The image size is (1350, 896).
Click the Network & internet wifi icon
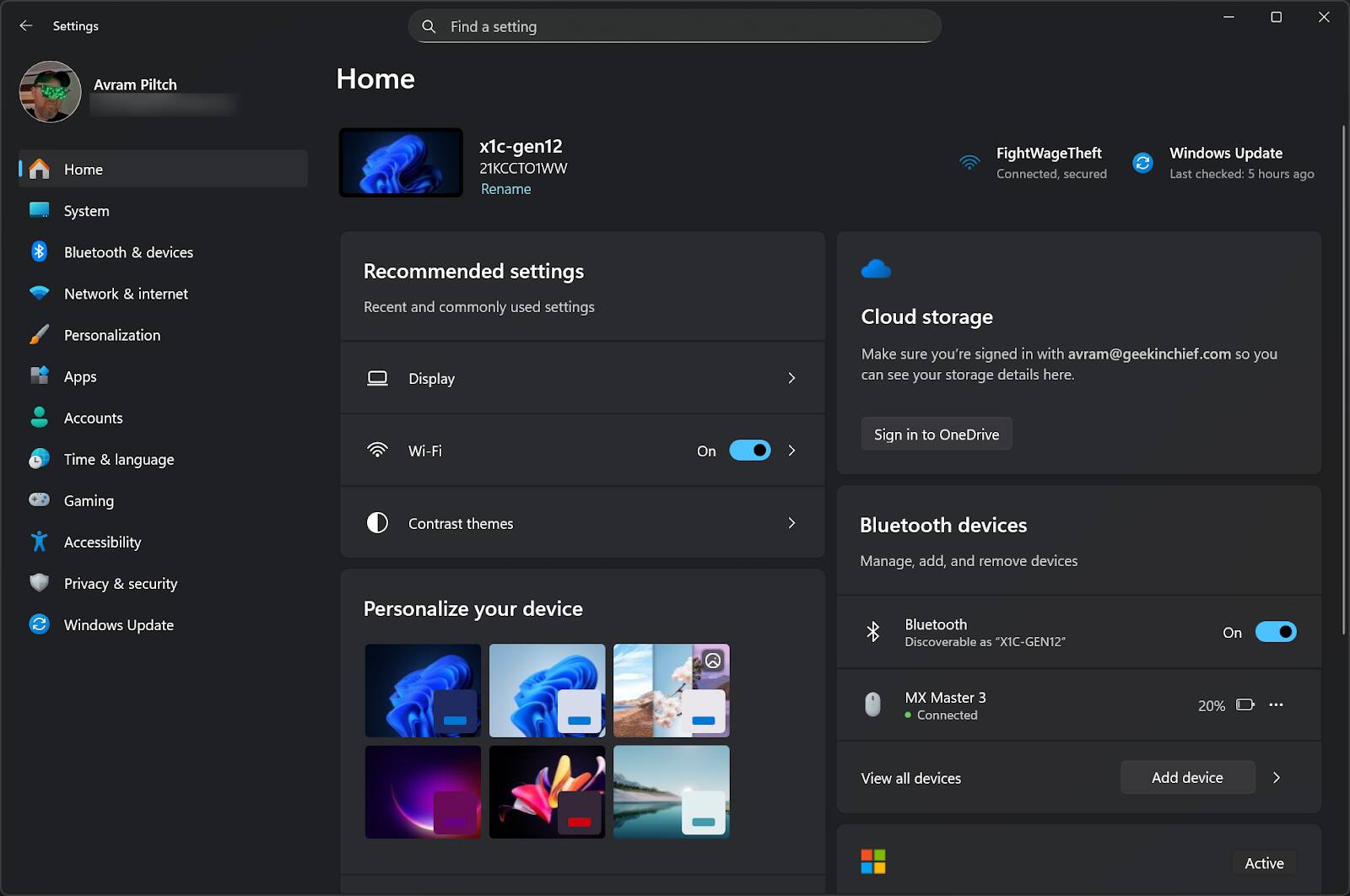pyautogui.click(x=40, y=293)
